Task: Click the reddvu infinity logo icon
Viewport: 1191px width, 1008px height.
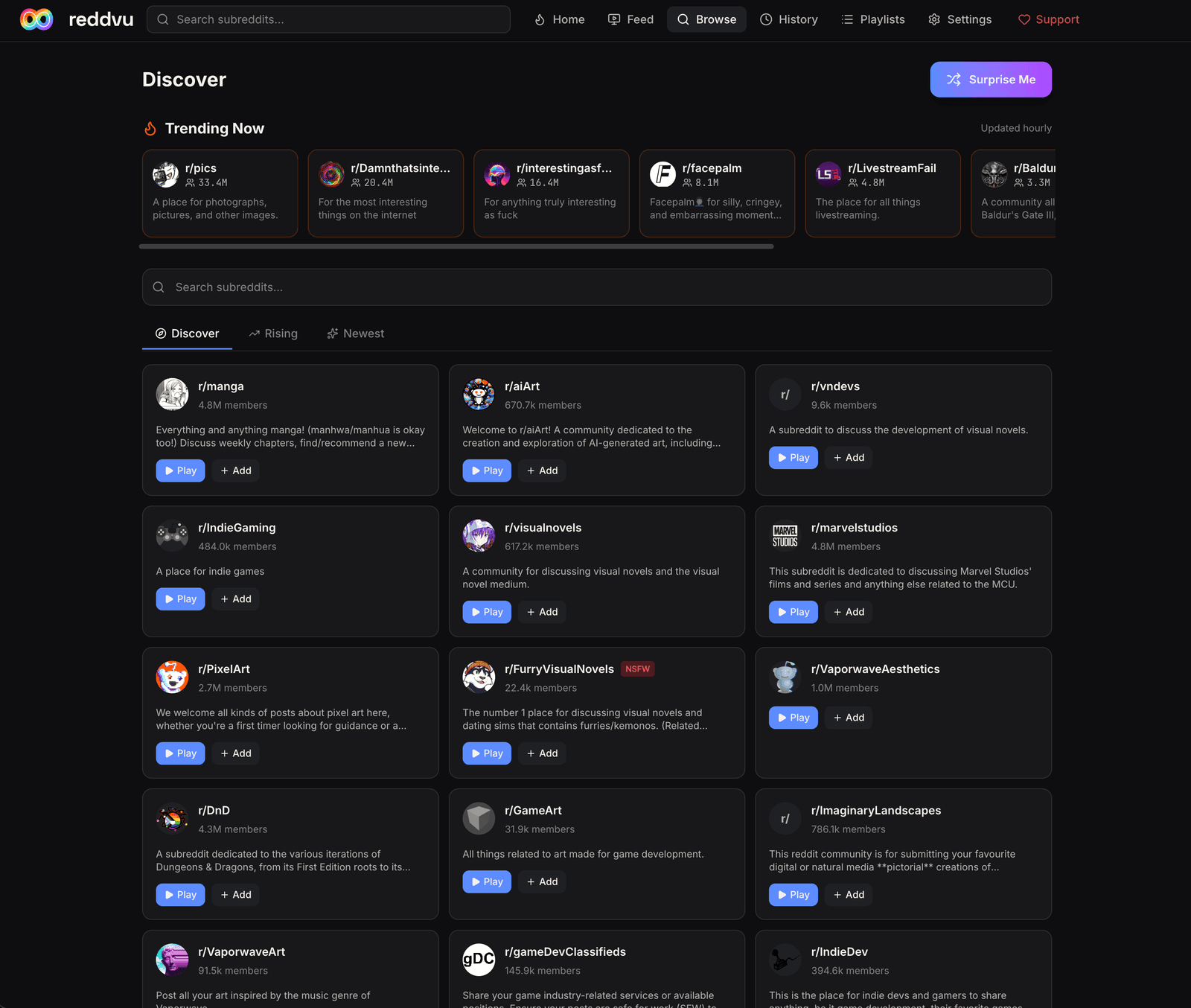Action: pyautogui.click(x=36, y=19)
